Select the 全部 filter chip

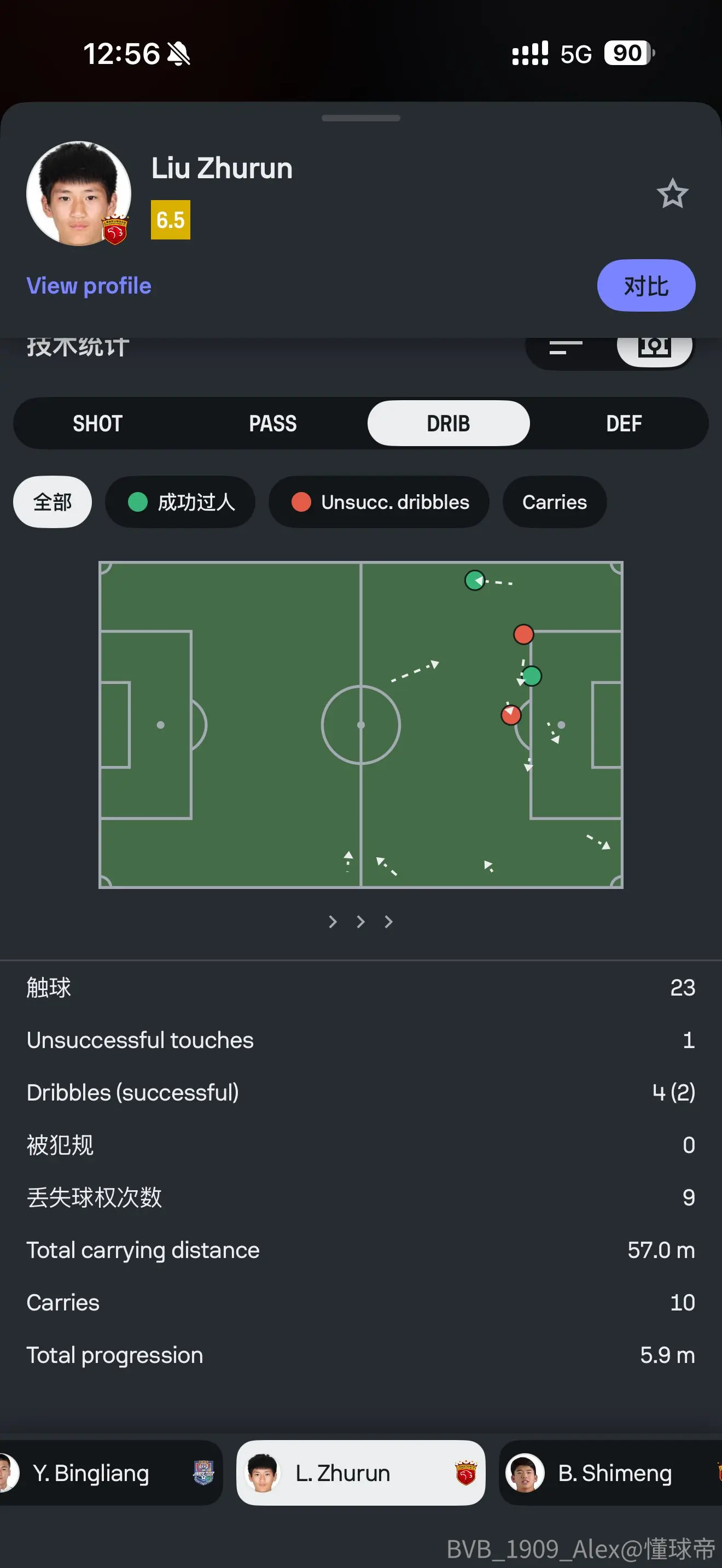(53, 502)
